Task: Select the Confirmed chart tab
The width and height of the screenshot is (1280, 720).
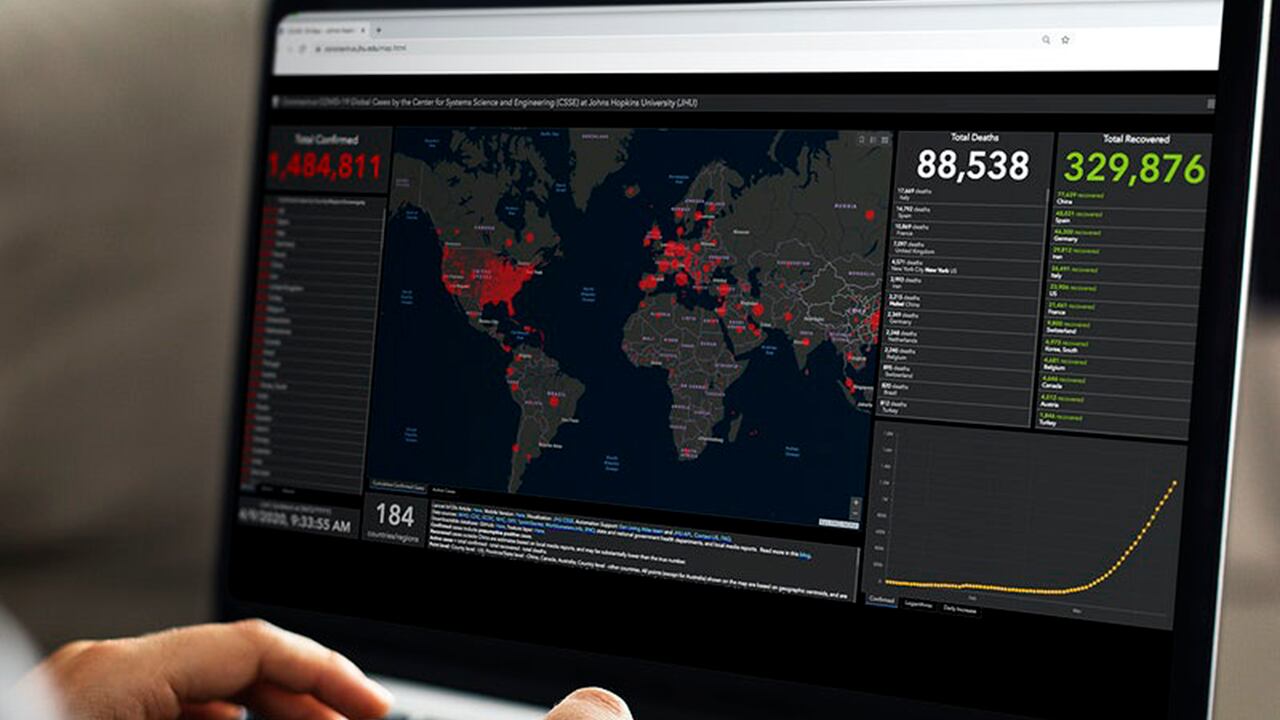Action: click(x=881, y=600)
